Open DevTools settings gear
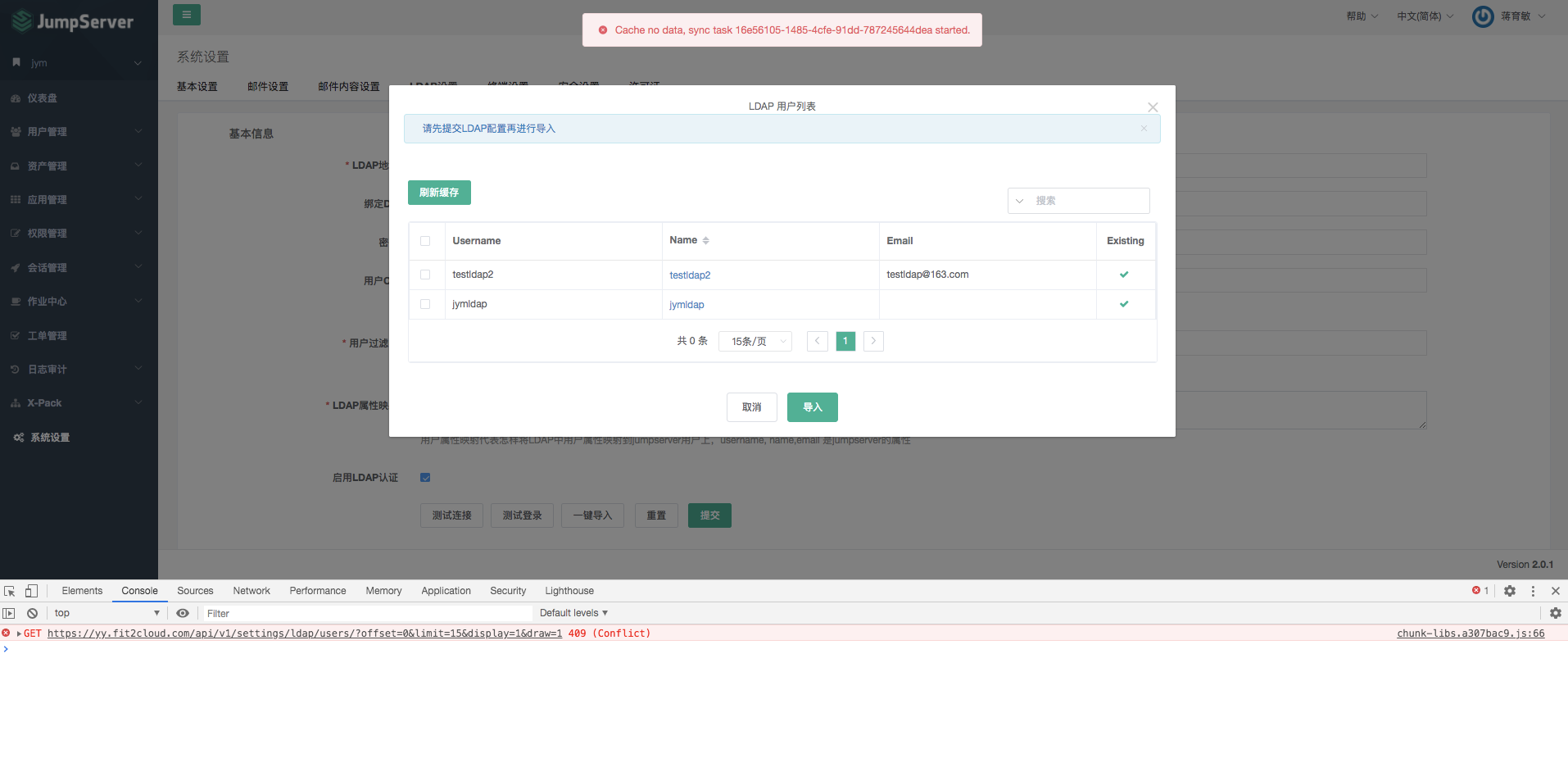 [1510, 591]
